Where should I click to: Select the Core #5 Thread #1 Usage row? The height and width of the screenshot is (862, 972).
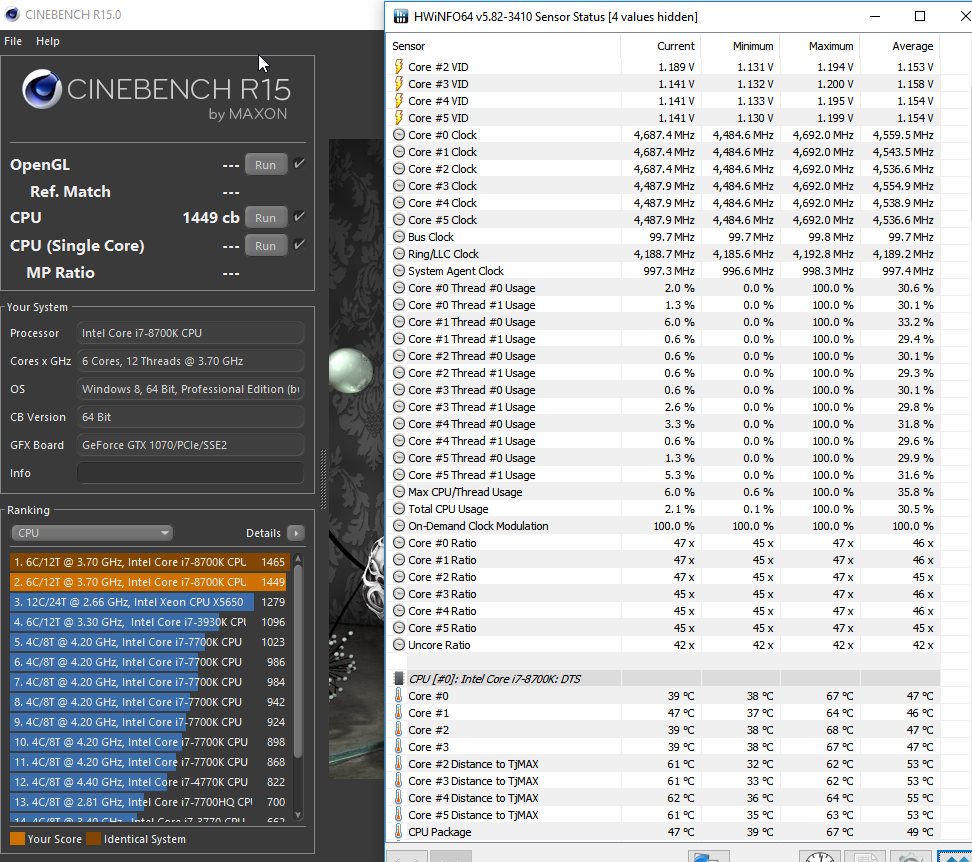point(663,475)
